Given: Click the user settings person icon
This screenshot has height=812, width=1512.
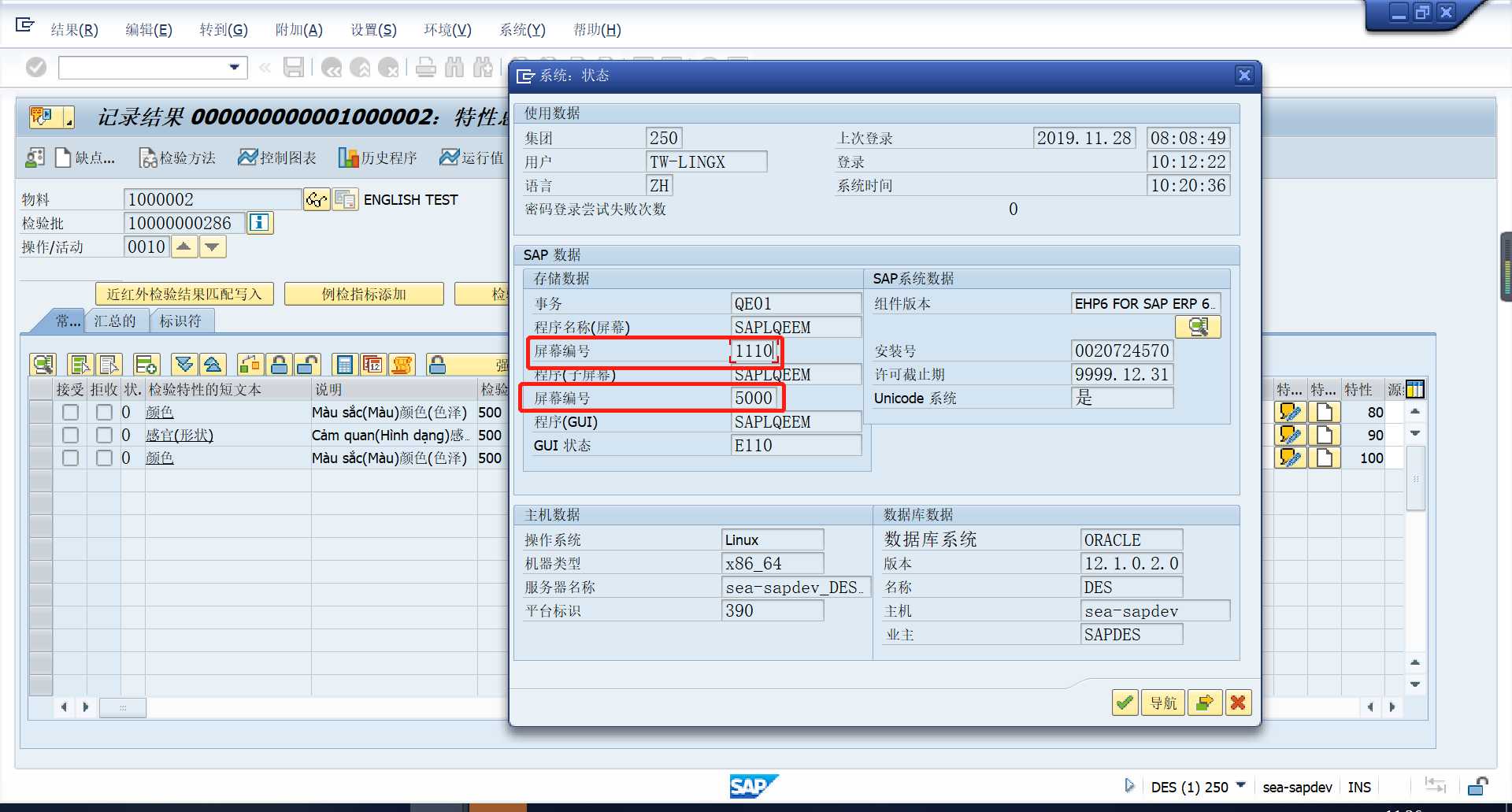Looking at the screenshot, I should [x=35, y=158].
